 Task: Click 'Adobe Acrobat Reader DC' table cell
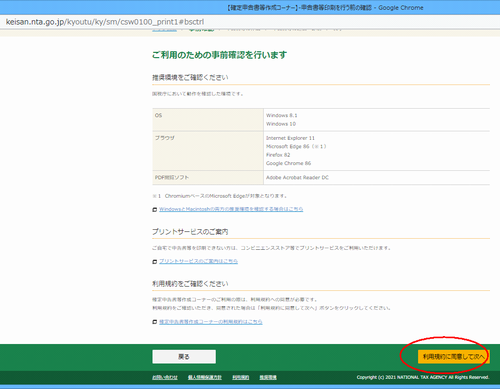tap(297, 178)
